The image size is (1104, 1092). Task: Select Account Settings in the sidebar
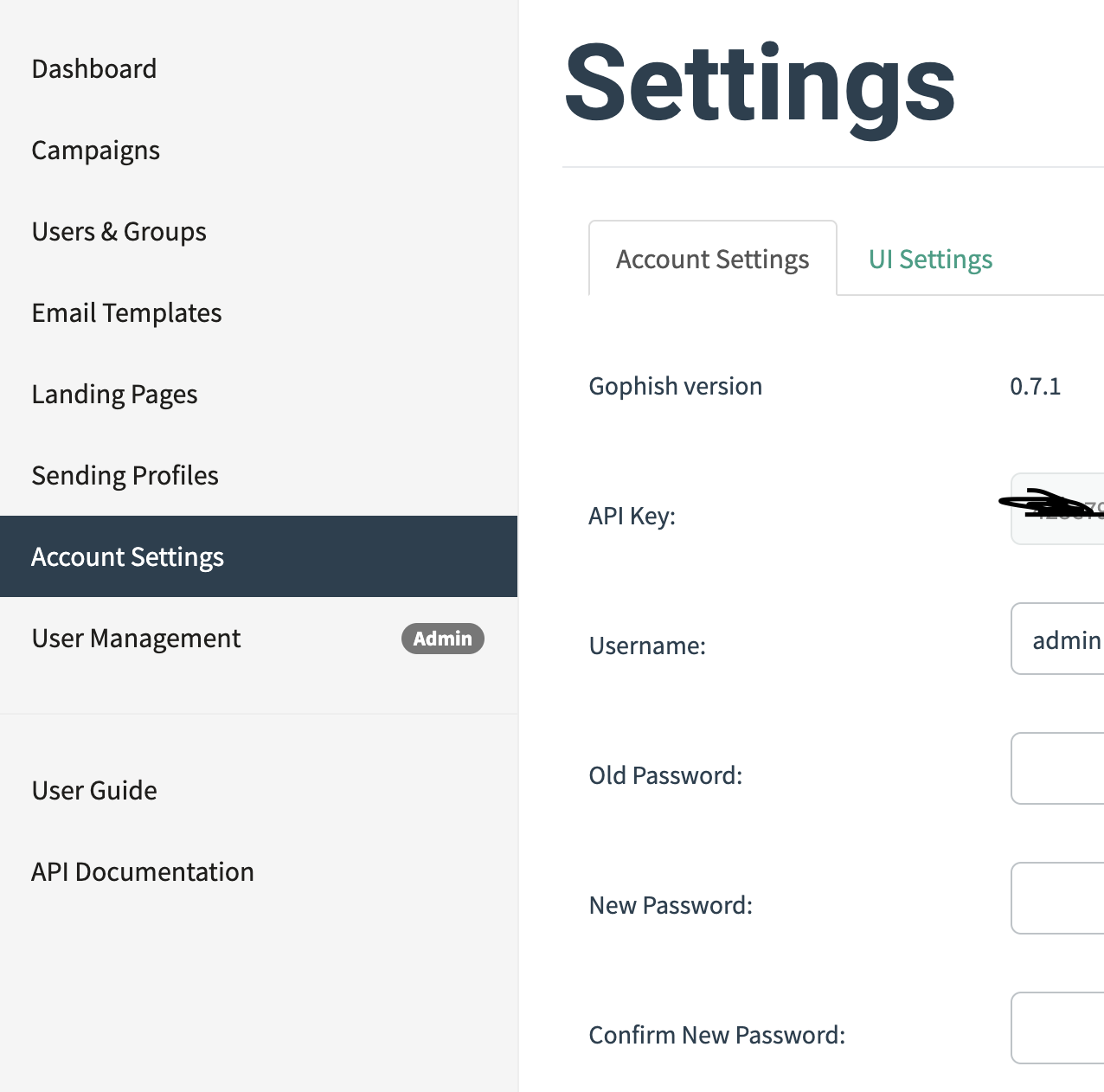259,556
